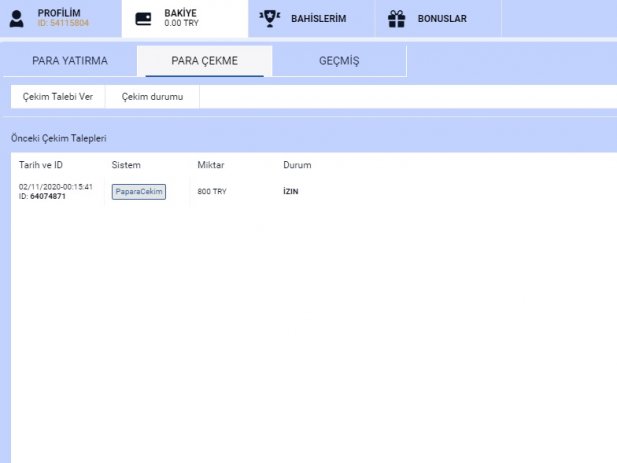
Task: Select the PARA ÇEKME tab
Action: pos(205,61)
